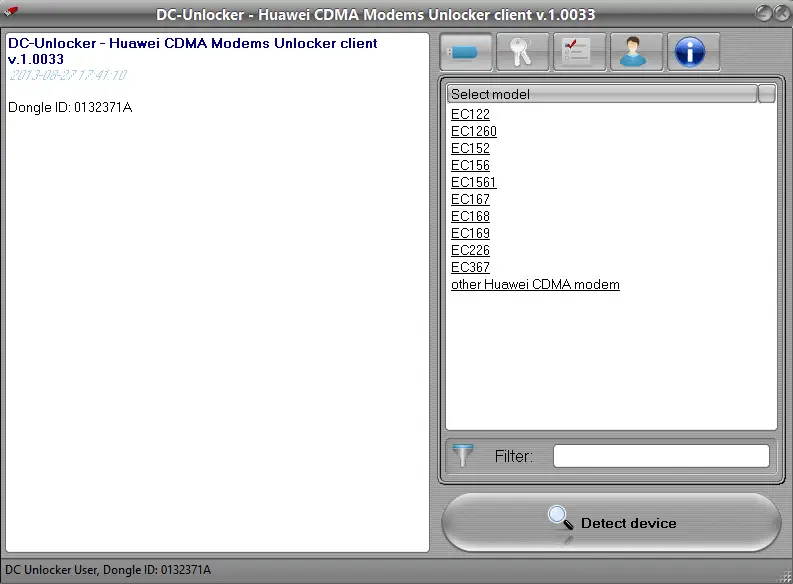This screenshot has width=793, height=584.
Task: Open the keys unlock tab
Action: pyautogui.click(x=522, y=52)
